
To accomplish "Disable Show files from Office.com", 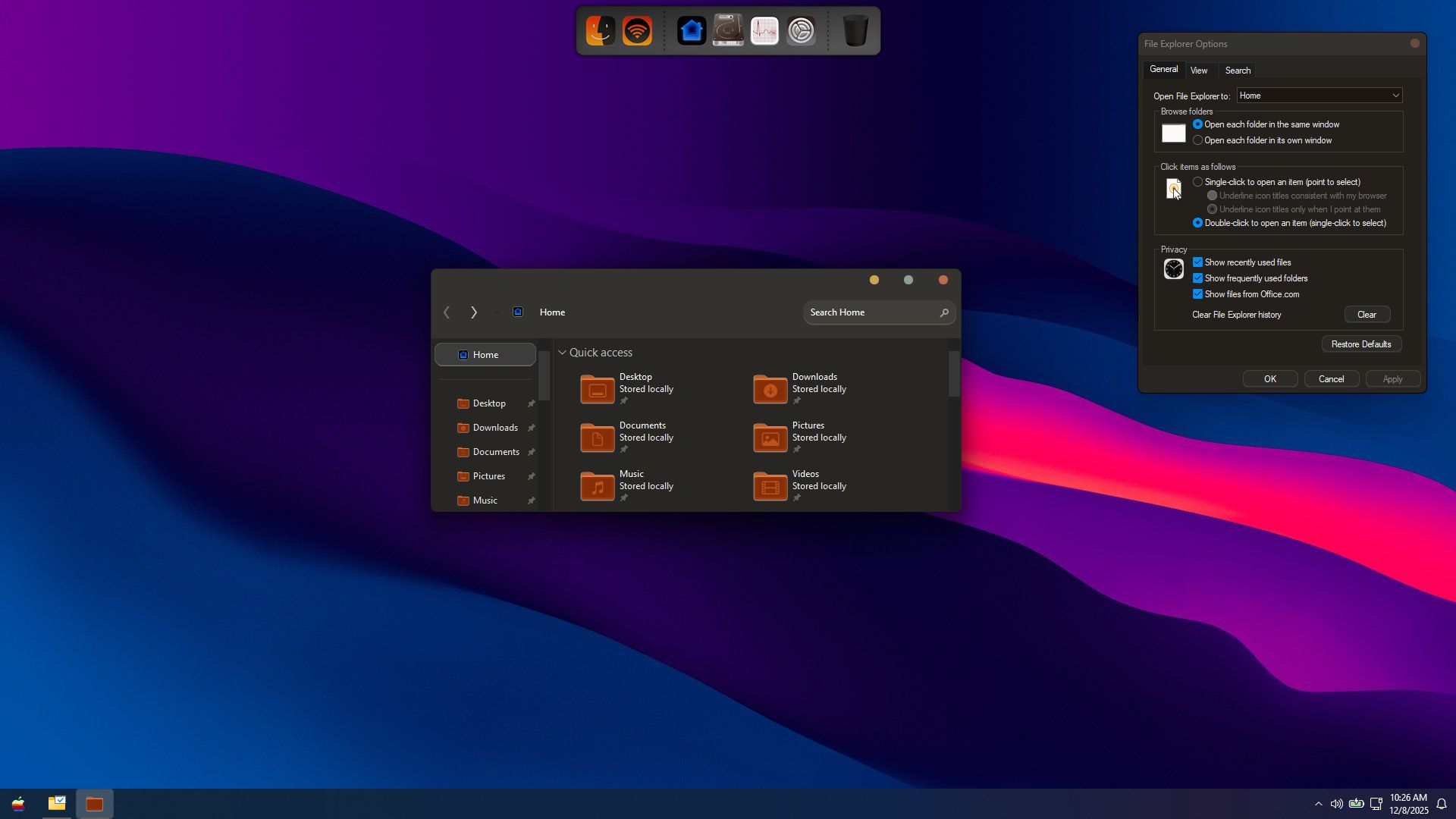I will tap(1197, 294).
